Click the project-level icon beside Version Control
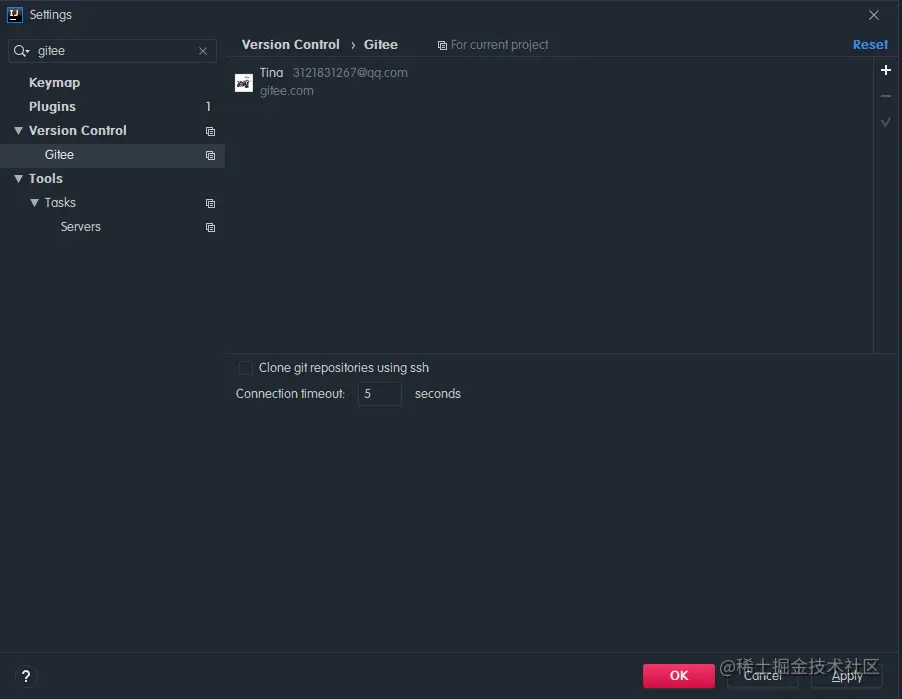Viewport: 902px width, 699px height. click(211, 131)
